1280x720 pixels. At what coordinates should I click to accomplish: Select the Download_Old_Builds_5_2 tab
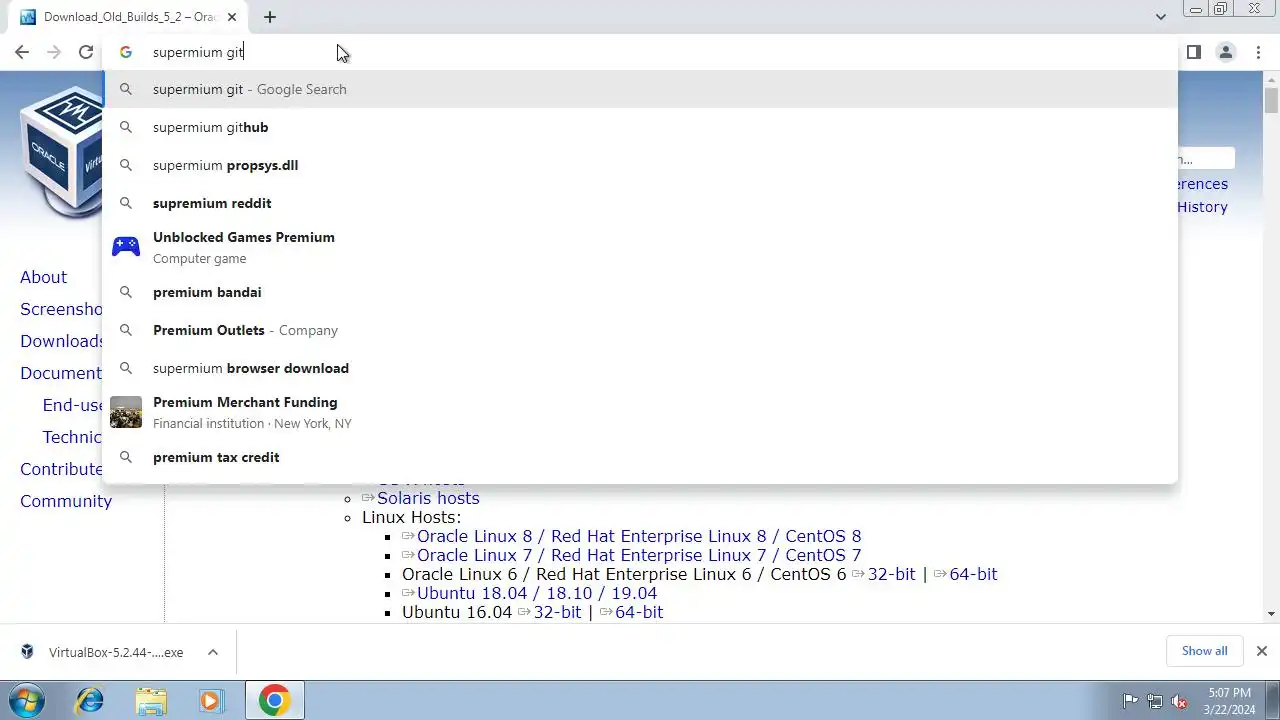tap(130, 17)
